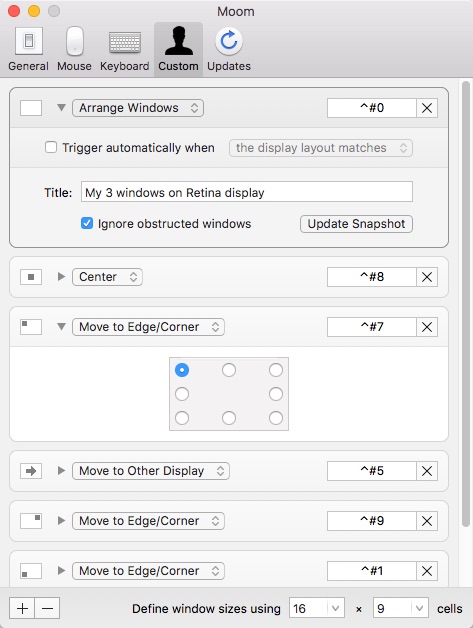473x628 pixels.
Task: Click the Update Snapshot button
Action: [356, 223]
